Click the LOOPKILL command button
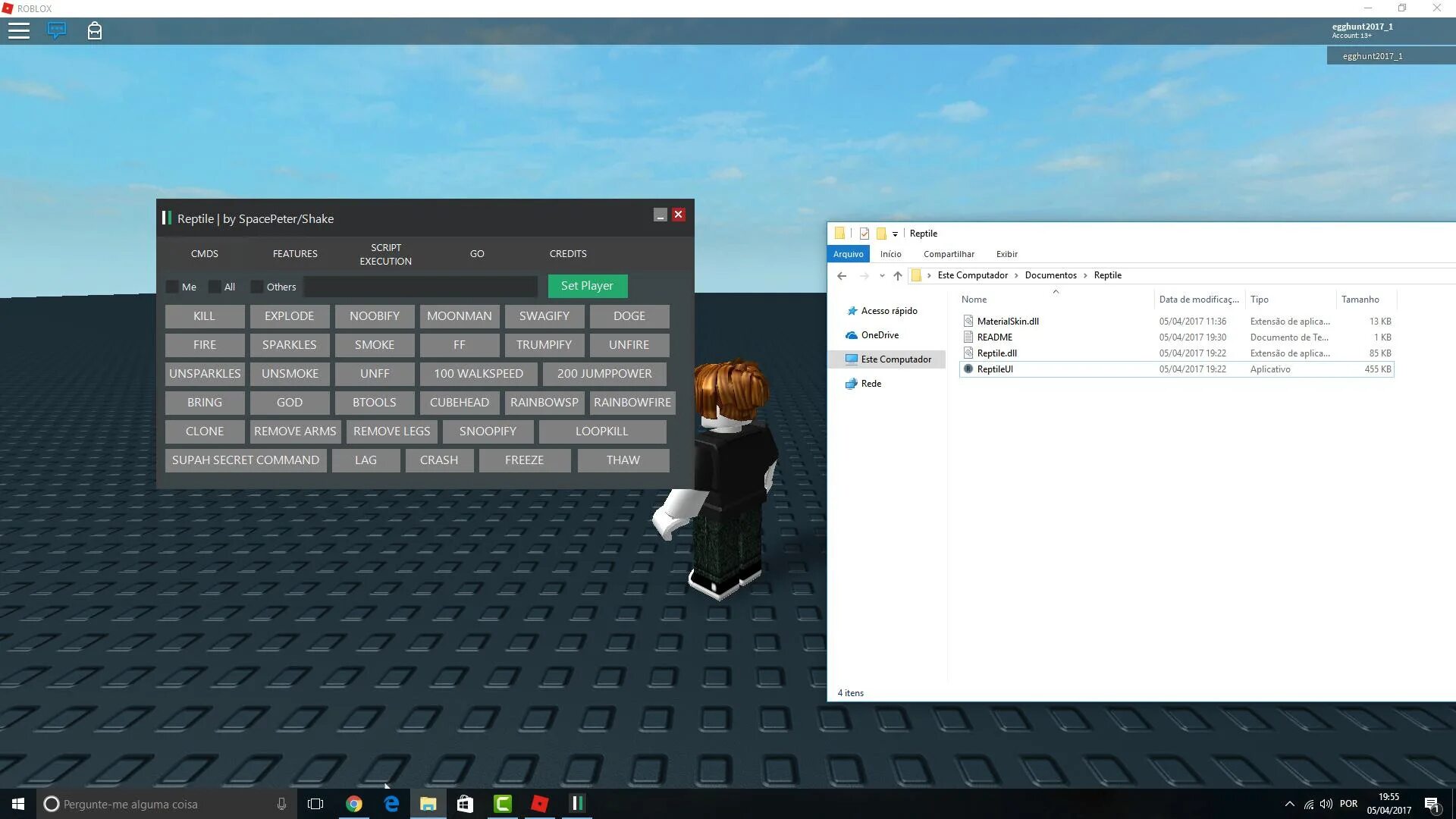 [x=601, y=431]
